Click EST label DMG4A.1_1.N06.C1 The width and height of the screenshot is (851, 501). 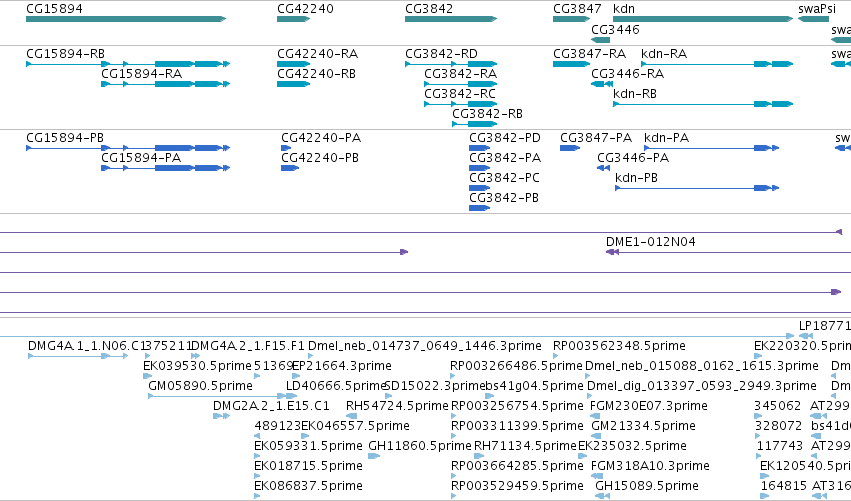(x=85, y=346)
